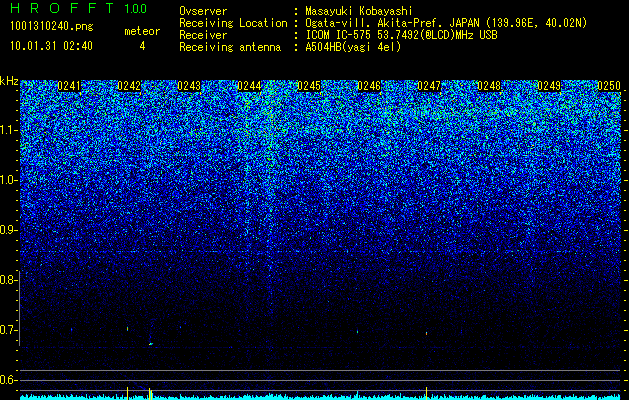Click the ICOM IC-575 receiver text
The height and width of the screenshot is (400, 629).
pyautogui.click(x=401, y=35)
